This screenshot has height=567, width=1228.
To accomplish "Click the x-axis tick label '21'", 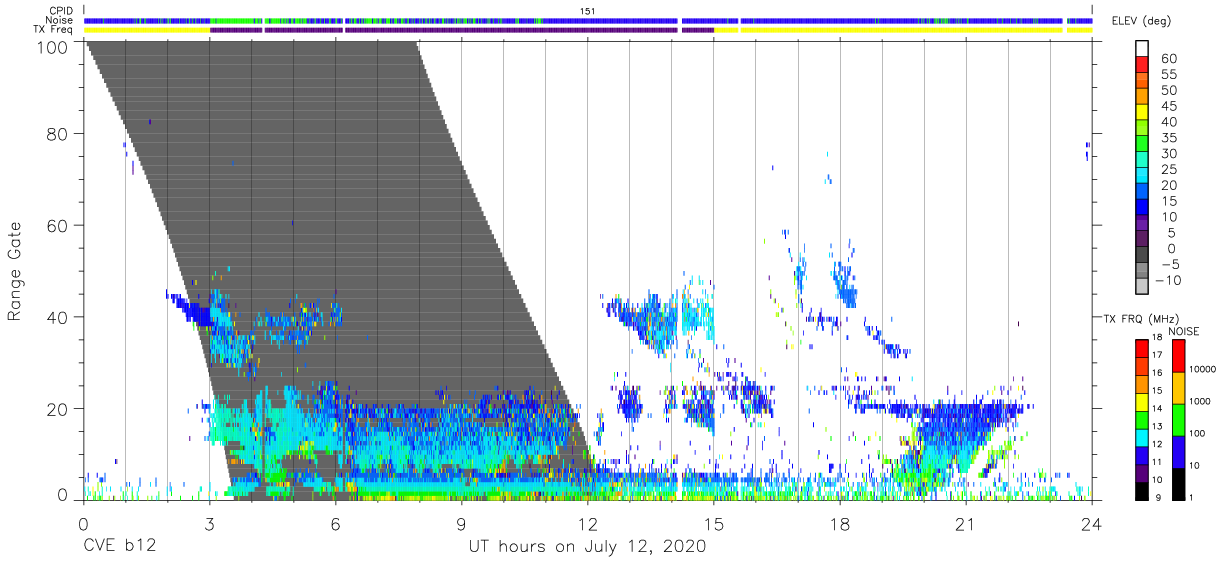I will 966,523.
